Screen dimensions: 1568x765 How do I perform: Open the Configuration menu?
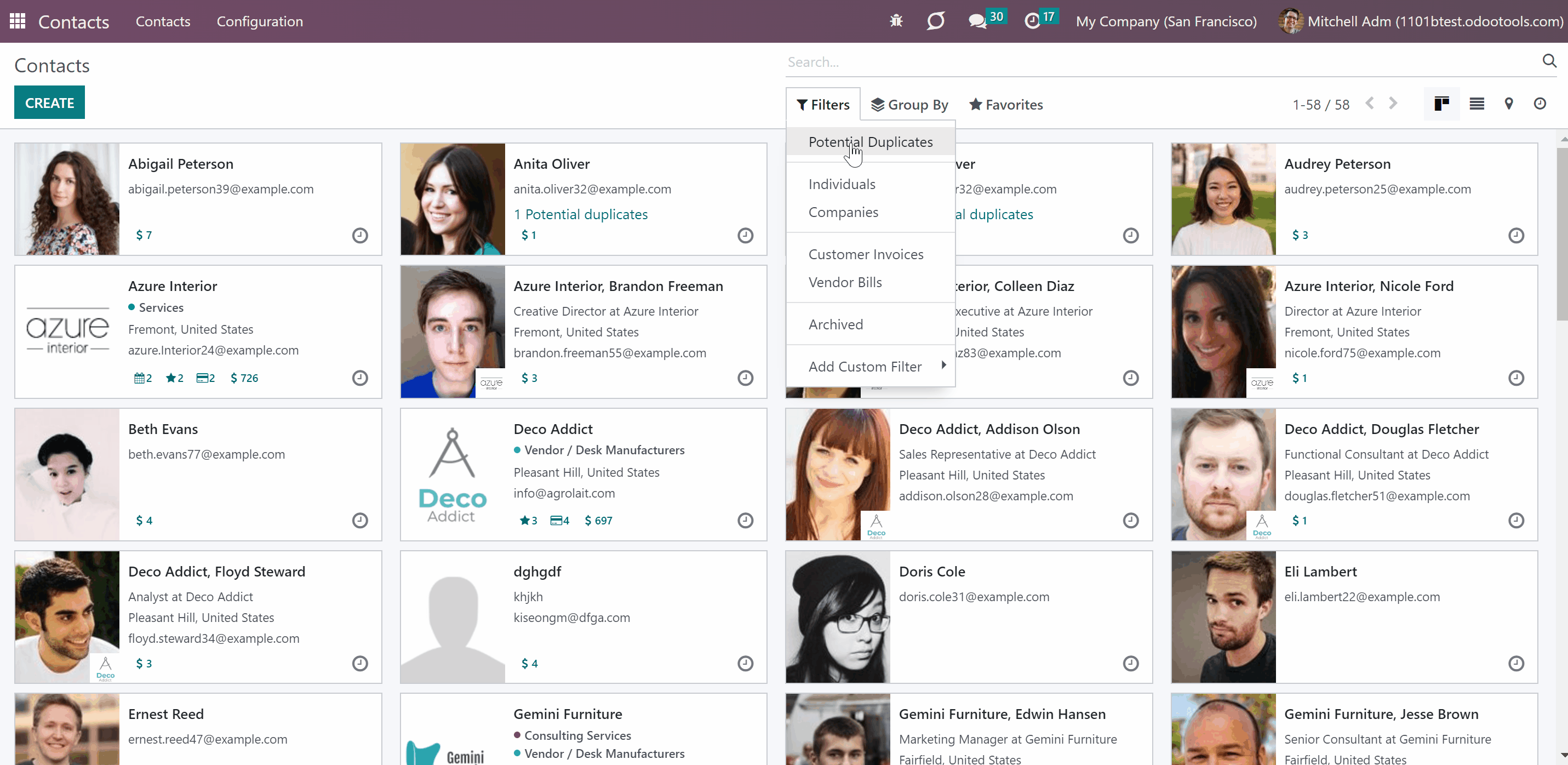260,21
